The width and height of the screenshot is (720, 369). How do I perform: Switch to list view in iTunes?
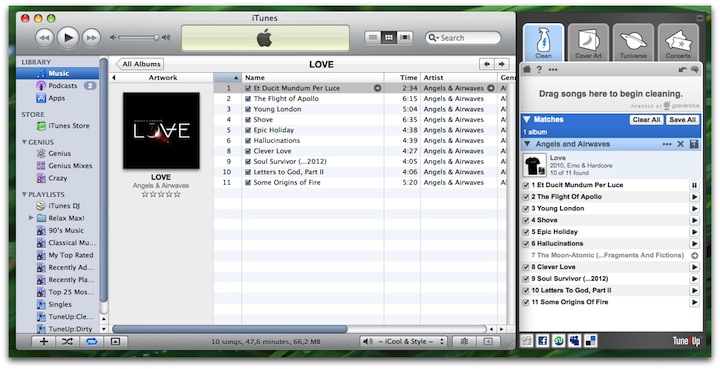(x=373, y=38)
